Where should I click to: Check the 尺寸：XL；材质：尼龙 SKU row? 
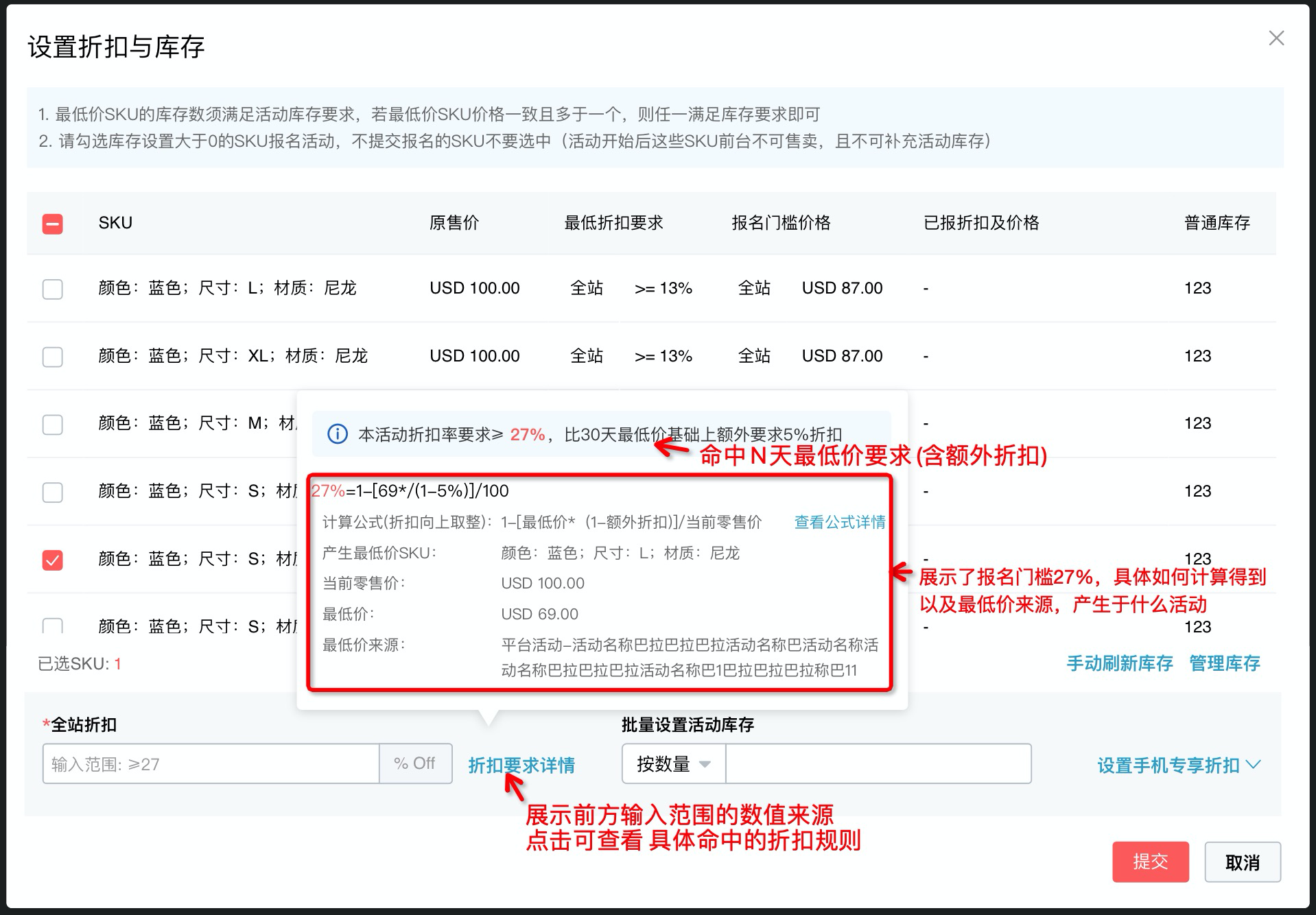click(53, 357)
